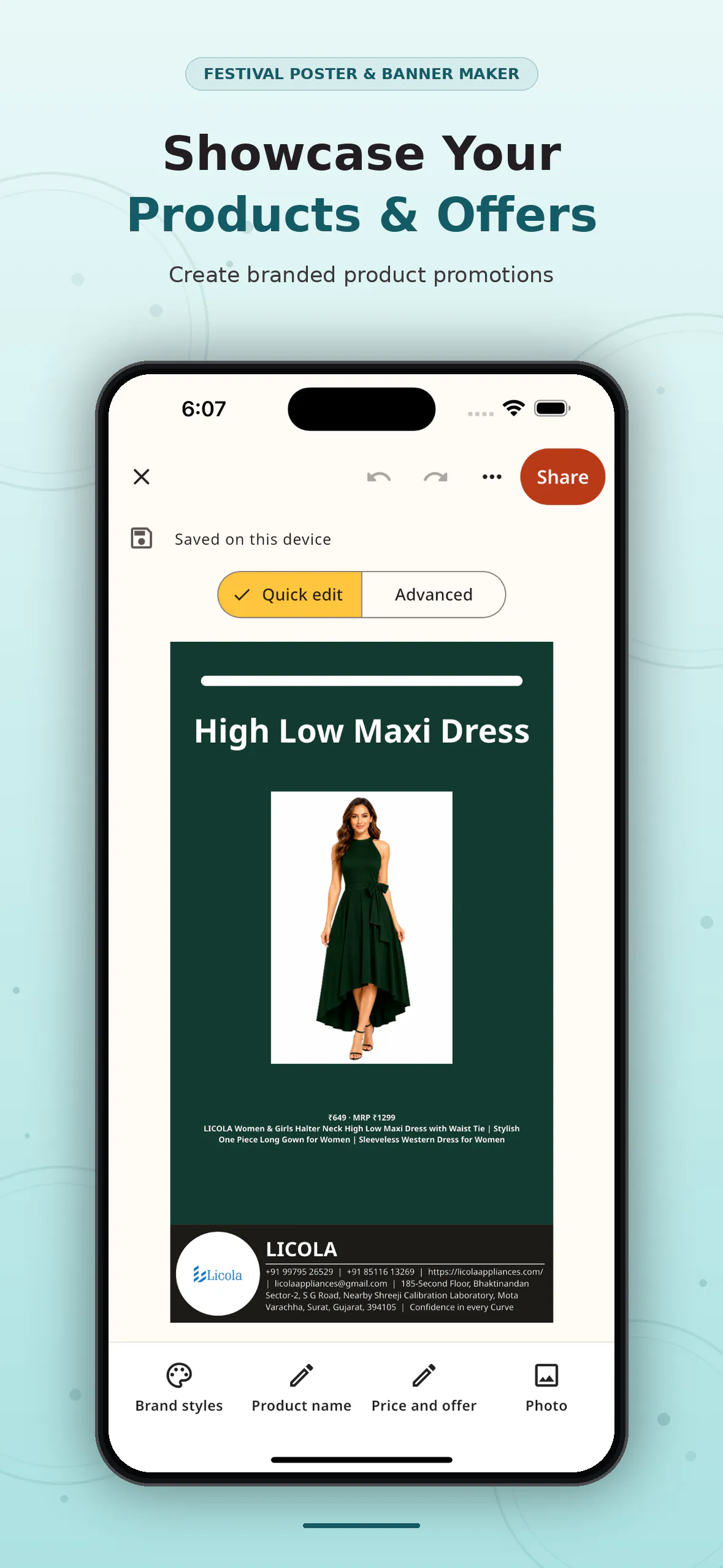
Task: Redo the last undone edit
Action: 435,477
